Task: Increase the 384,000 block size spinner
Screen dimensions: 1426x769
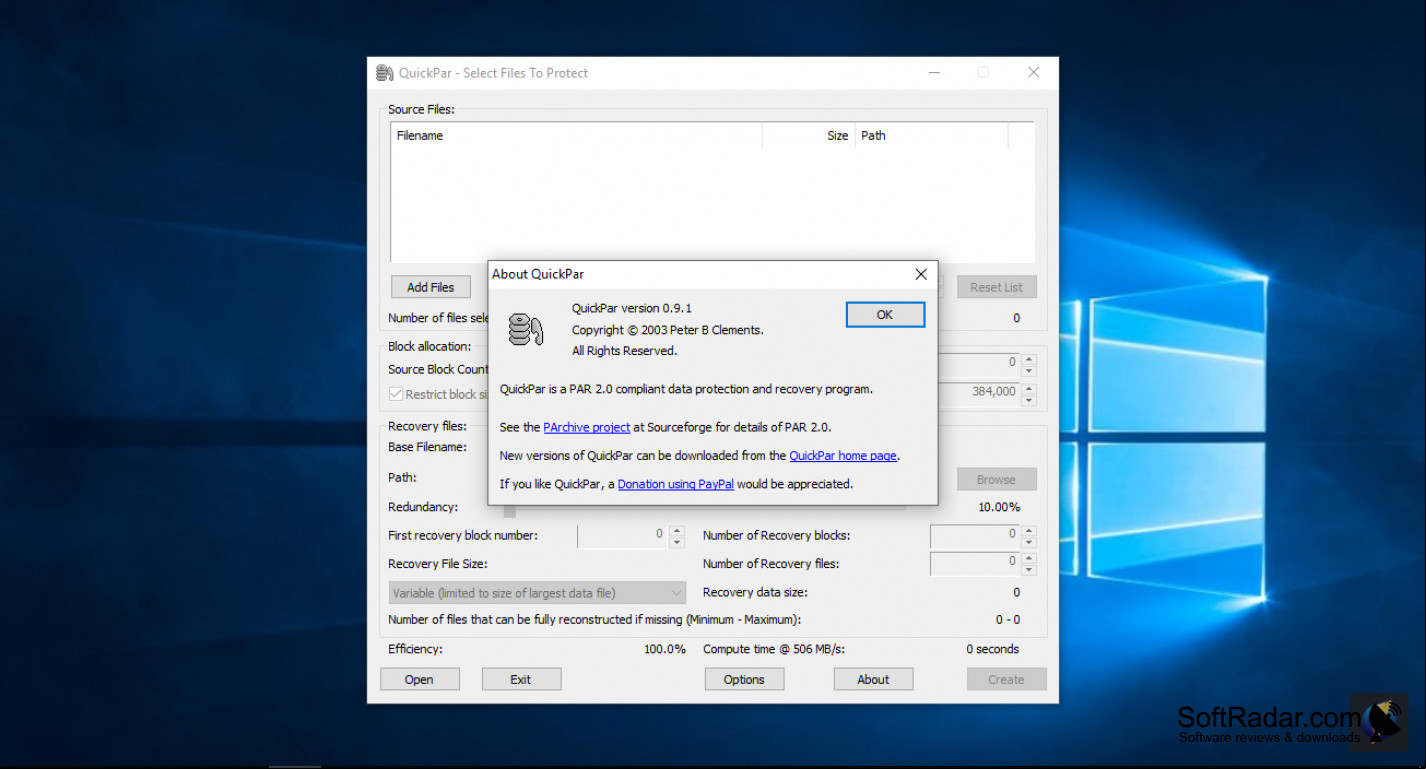Action: point(1029,388)
